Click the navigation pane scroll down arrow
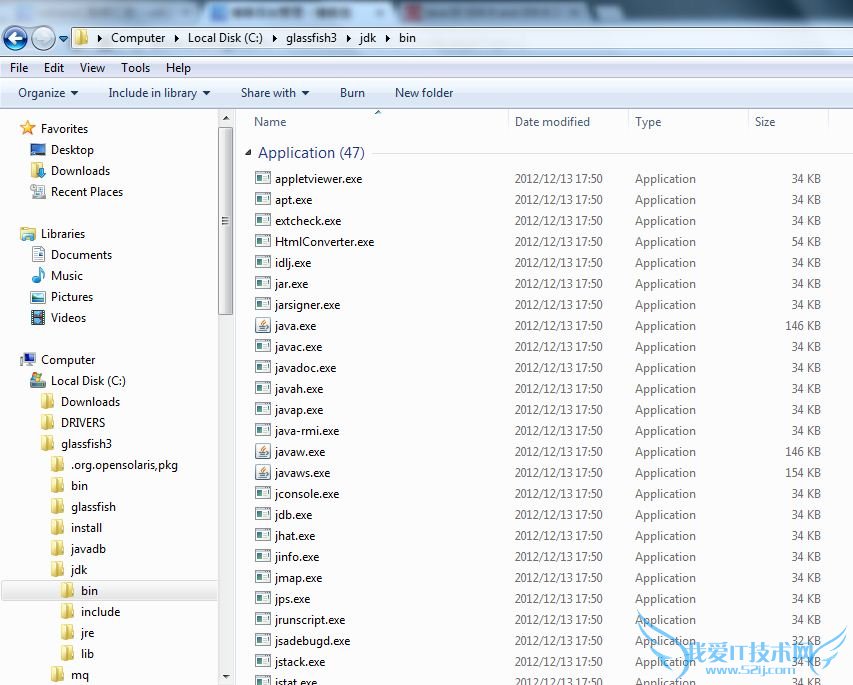Viewport: 853px width, 685px height. click(226, 676)
